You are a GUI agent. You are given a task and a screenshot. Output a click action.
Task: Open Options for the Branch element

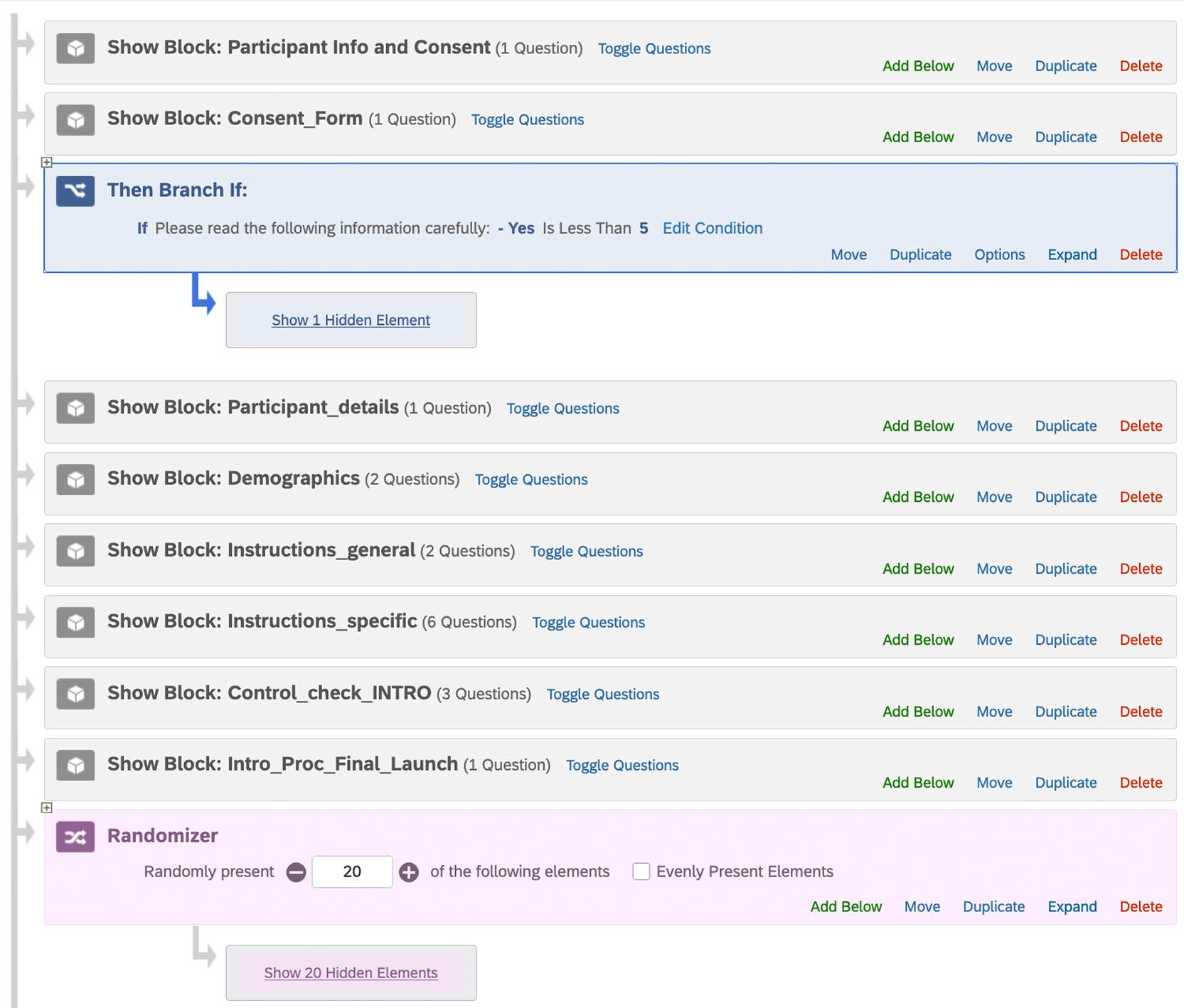(999, 254)
